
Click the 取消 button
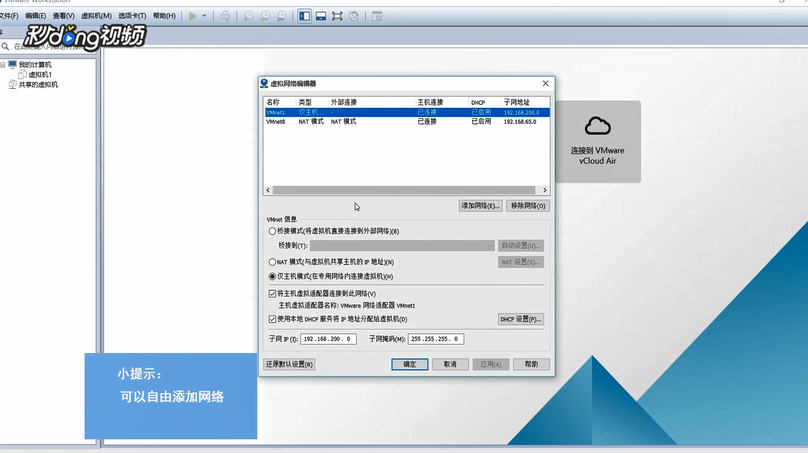click(450, 364)
